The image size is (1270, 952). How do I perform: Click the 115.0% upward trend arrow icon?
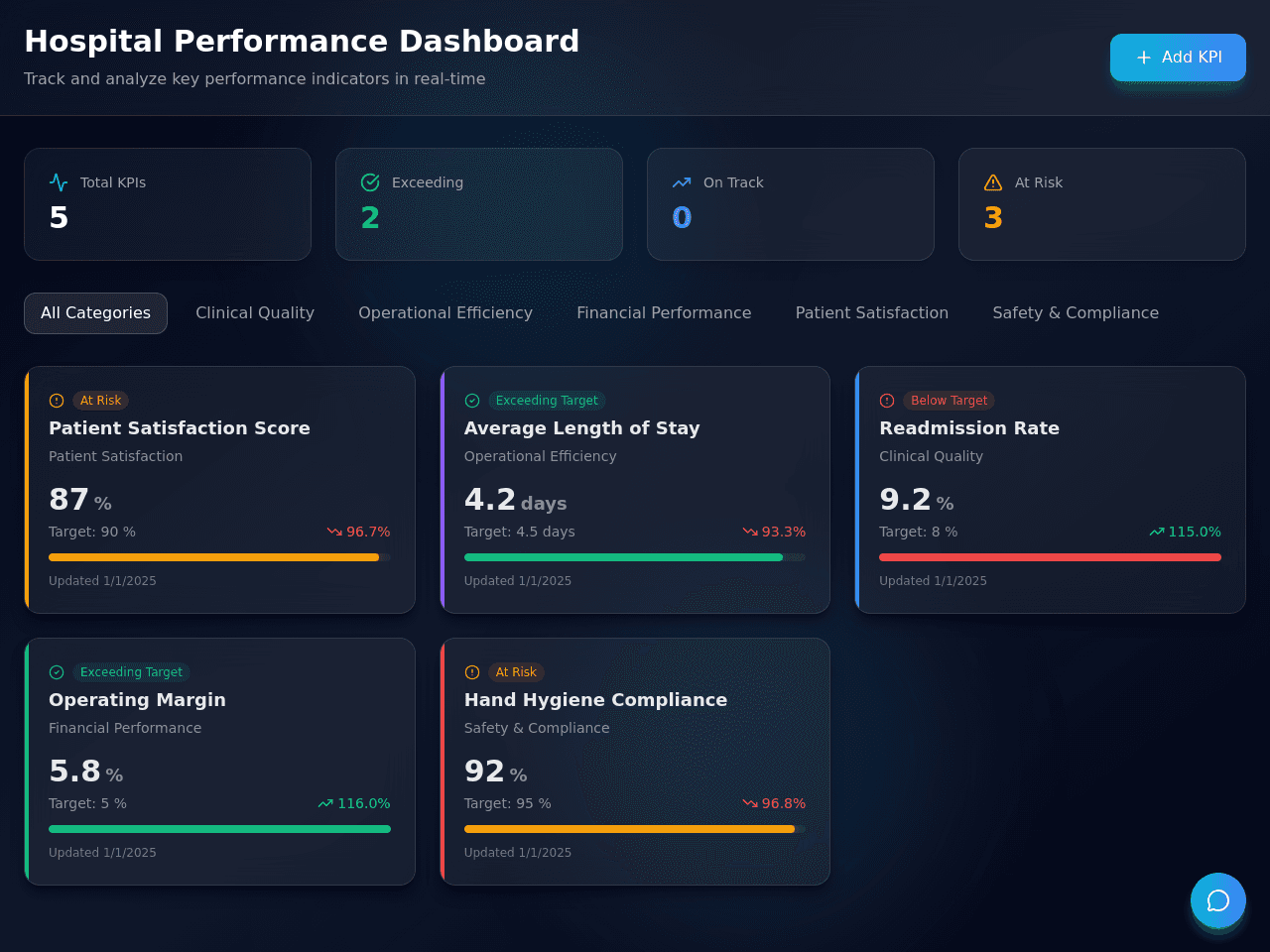(1157, 532)
